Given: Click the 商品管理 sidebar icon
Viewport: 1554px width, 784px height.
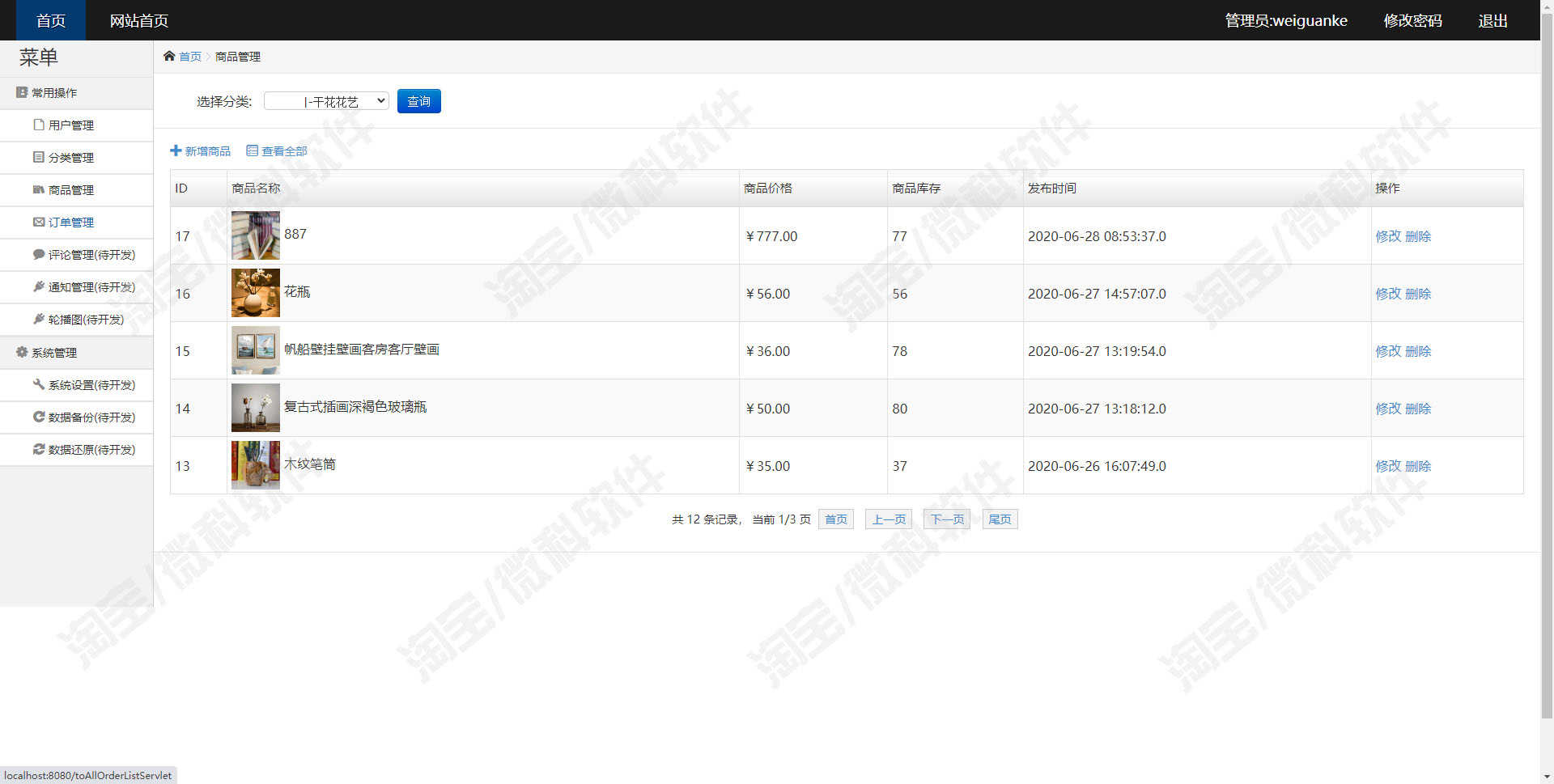Looking at the screenshot, I should 38,189.
